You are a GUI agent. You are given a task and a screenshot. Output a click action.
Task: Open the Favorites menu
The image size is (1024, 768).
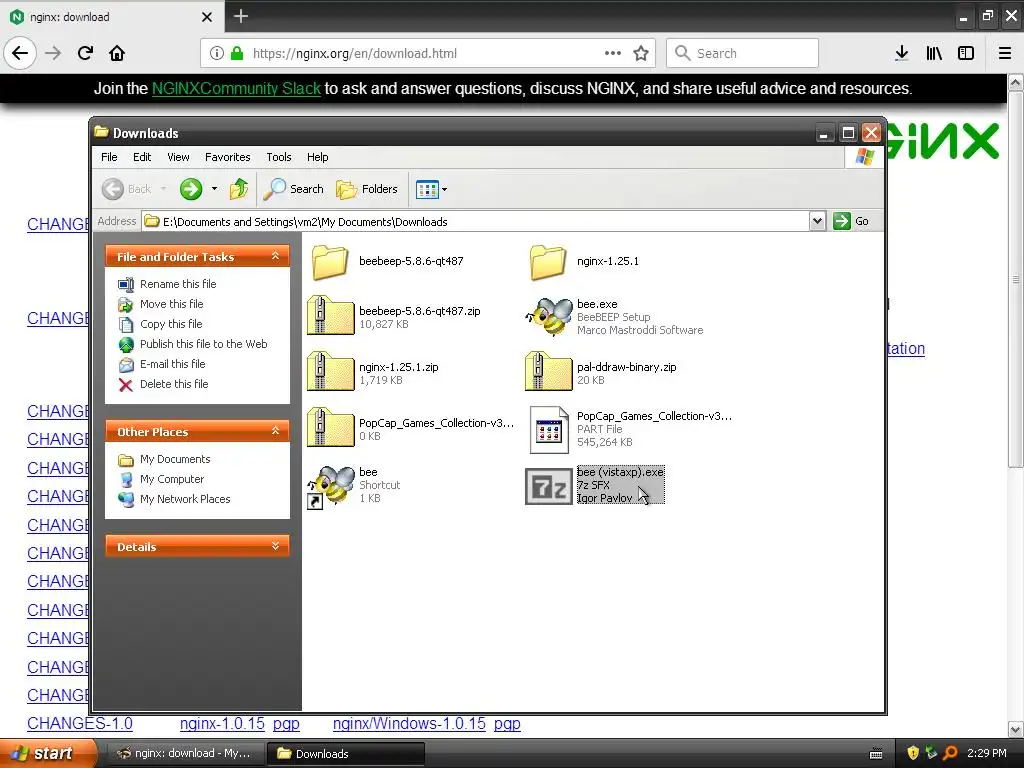click(x=227, y=157)
